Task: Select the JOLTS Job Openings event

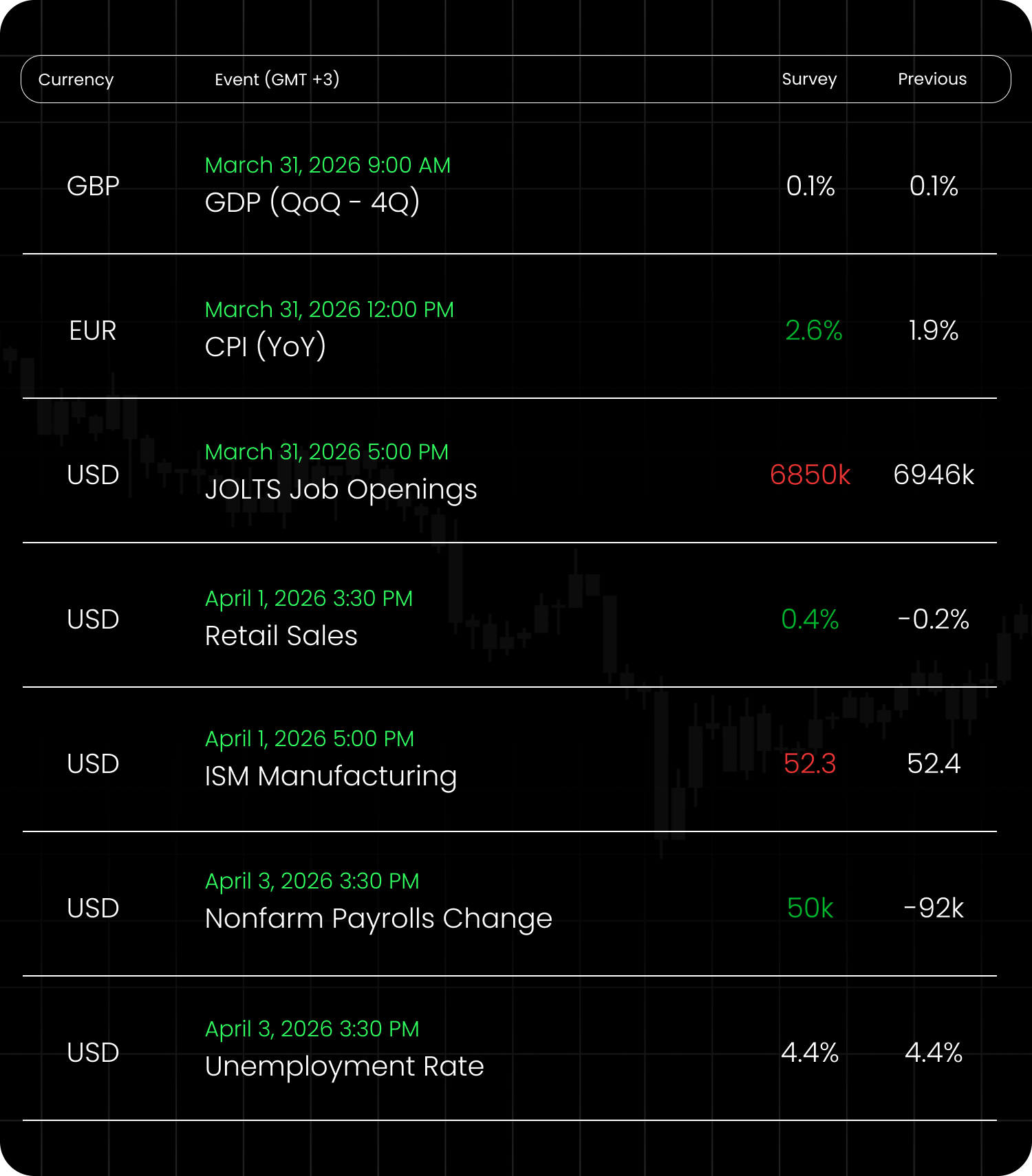Action: (341, 490)
